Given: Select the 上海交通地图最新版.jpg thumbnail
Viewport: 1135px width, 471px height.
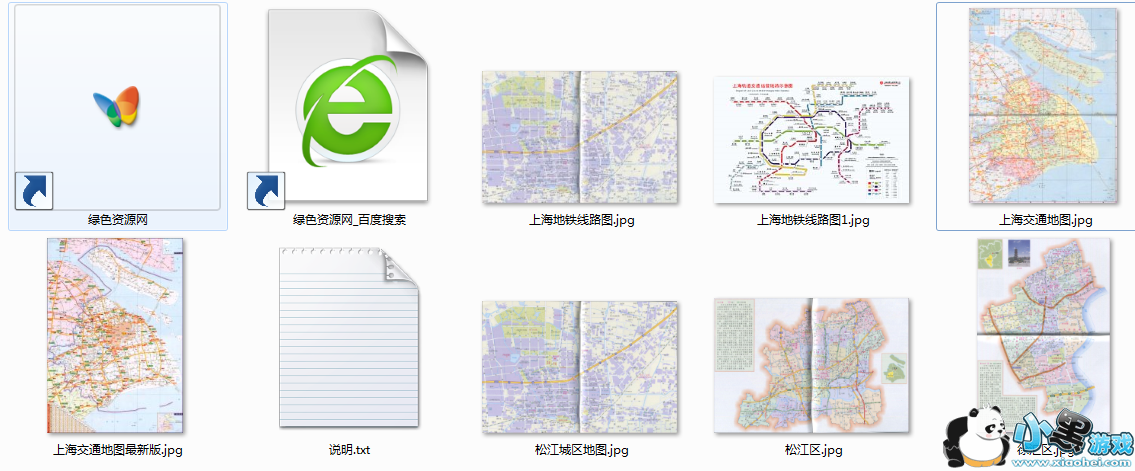Looking at the screenshot, I should (116, 335).
